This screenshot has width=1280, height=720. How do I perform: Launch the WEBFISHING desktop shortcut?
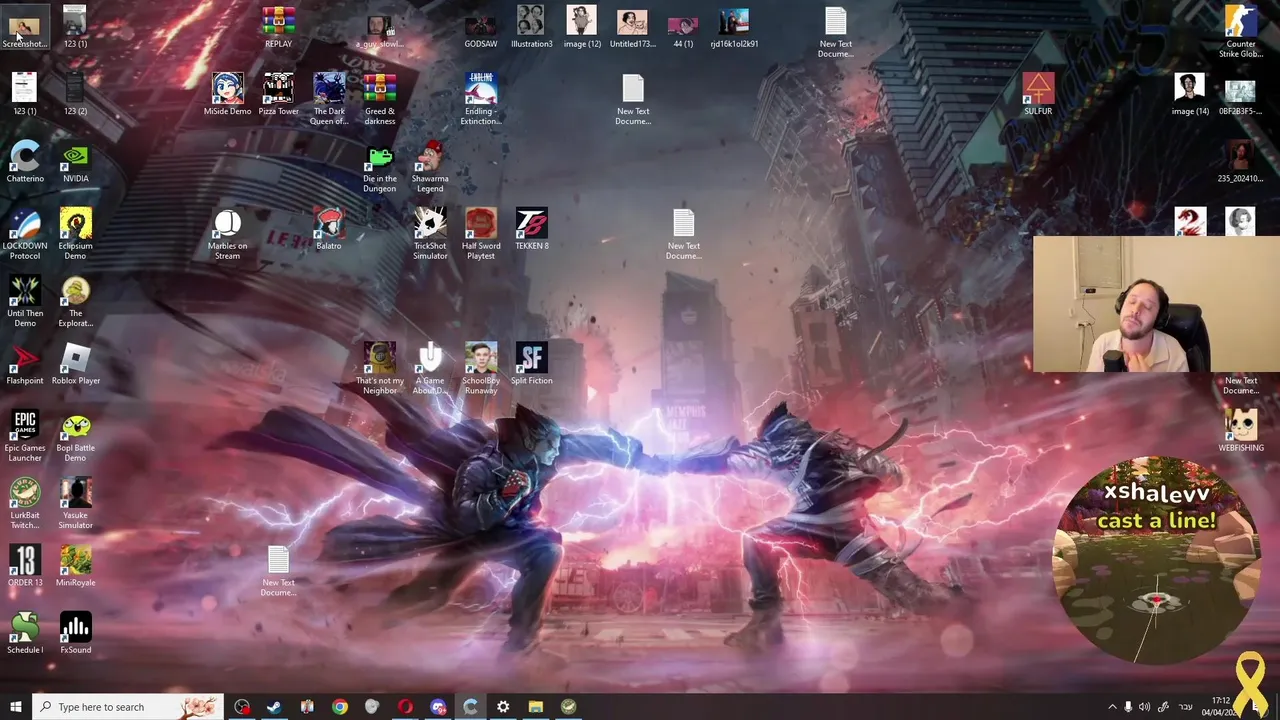[1241, 431]
